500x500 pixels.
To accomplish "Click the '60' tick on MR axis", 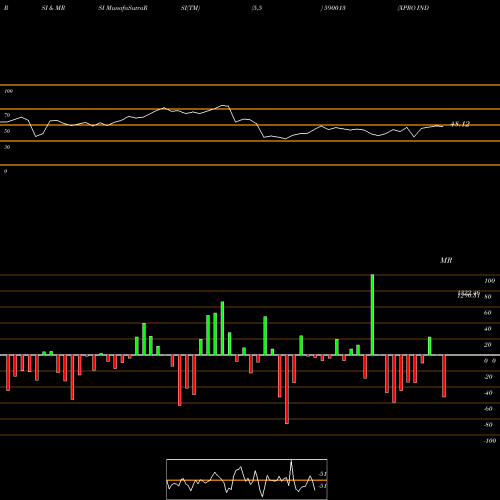I will [488, 313].
